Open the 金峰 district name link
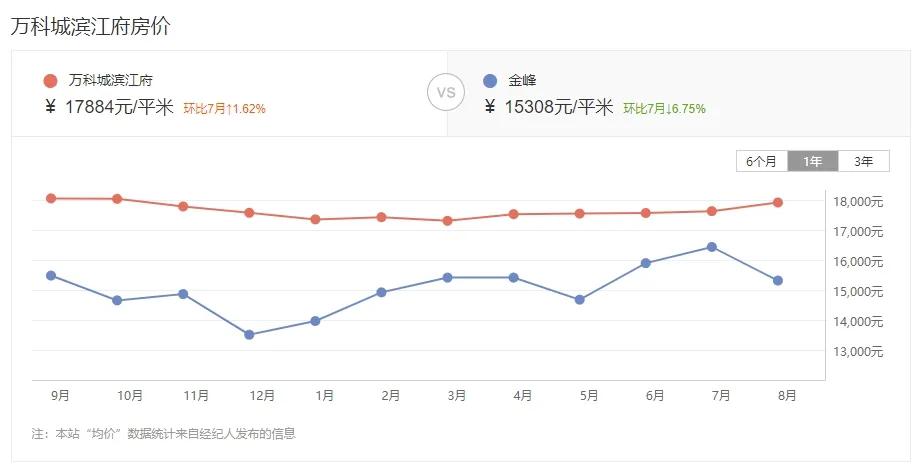922x465 pixels. point(522,81)
